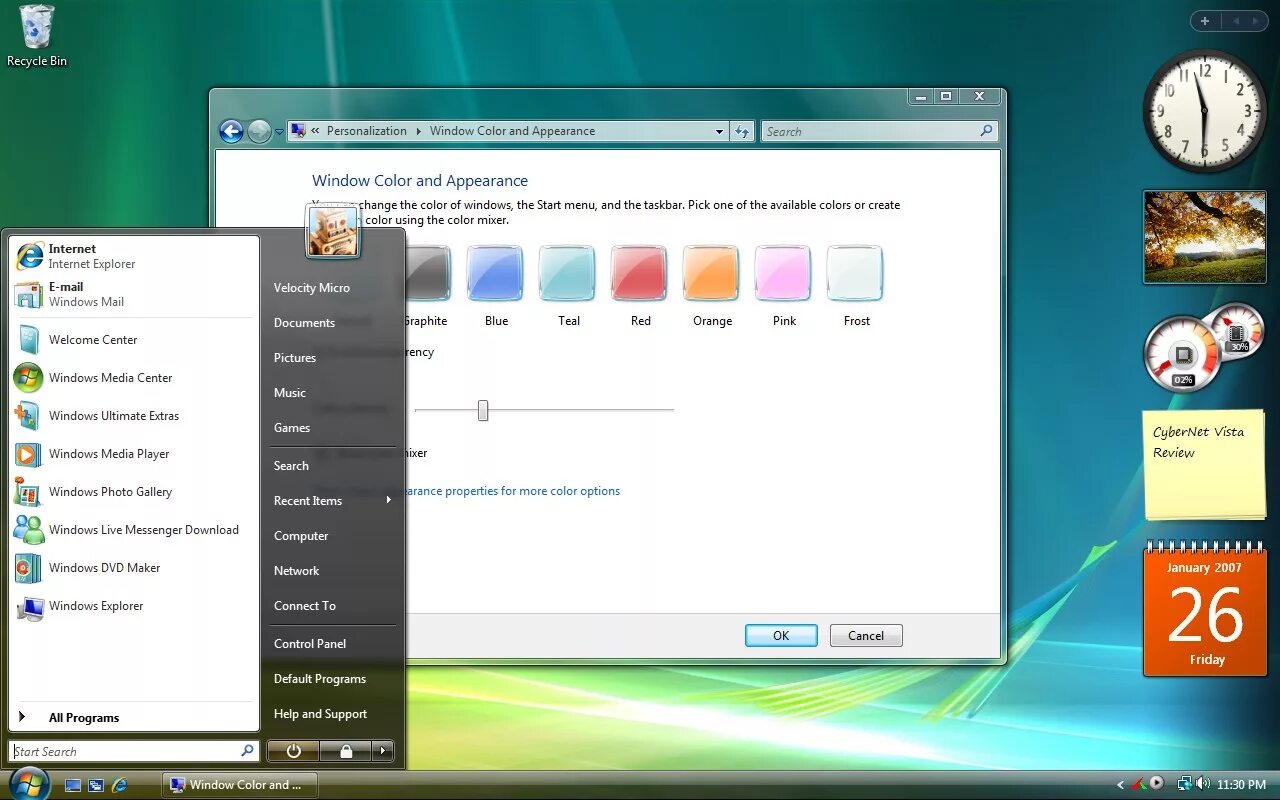Open Windows Mail E-mail entry
The image size is (1280, 800).
pyautogui.click(x=134, y=294)
